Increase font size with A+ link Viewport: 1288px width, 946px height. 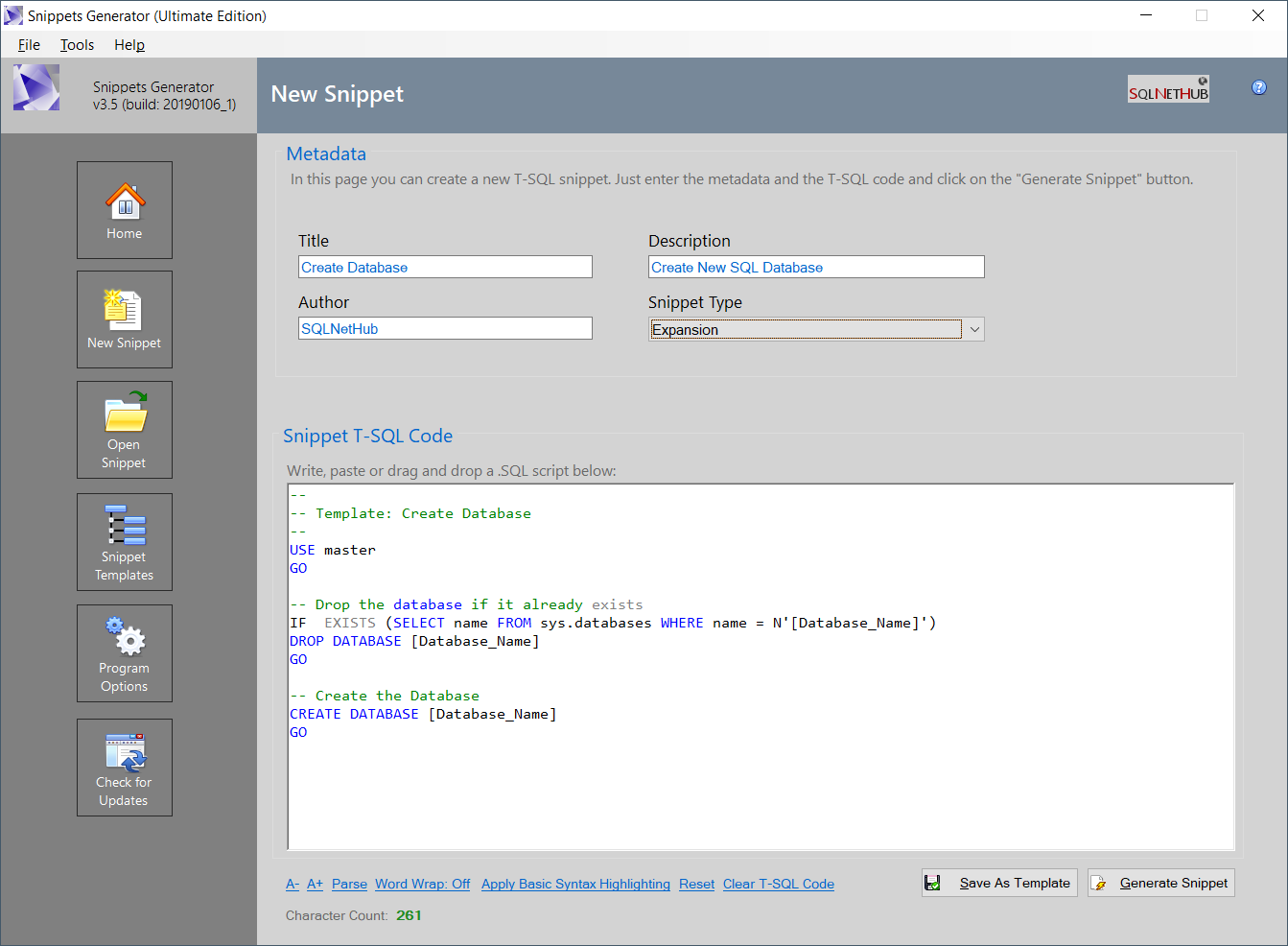[x=315, y=884]
